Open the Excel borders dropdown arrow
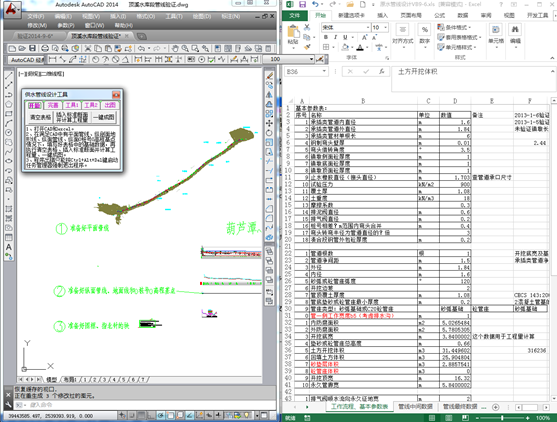557x422 pixels. (333, 47)
